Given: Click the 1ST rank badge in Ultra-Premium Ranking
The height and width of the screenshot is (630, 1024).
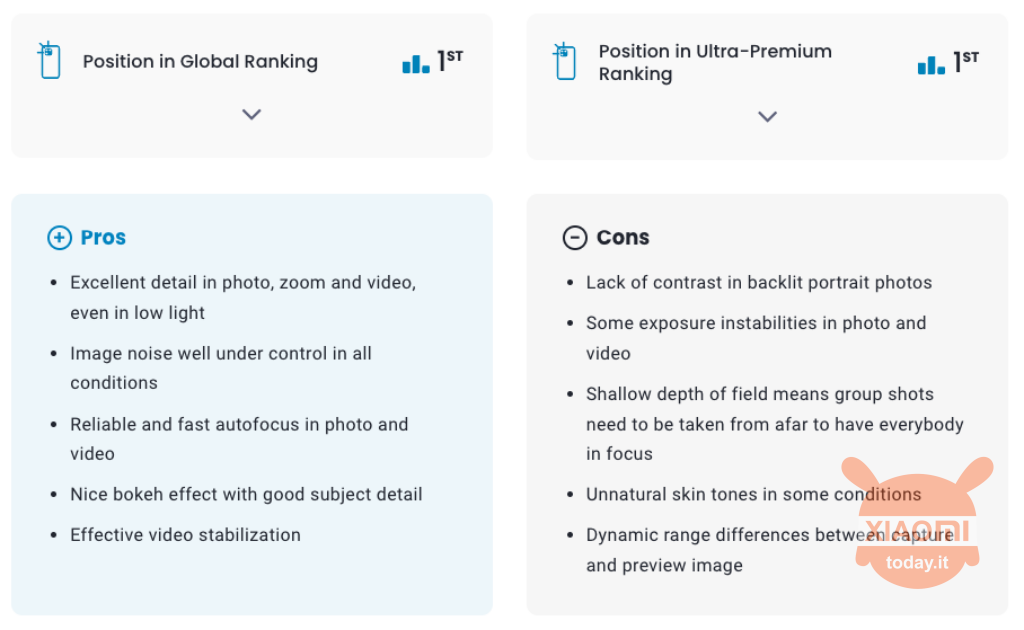Looking at the screenshot, I should (x=966, y=61).
